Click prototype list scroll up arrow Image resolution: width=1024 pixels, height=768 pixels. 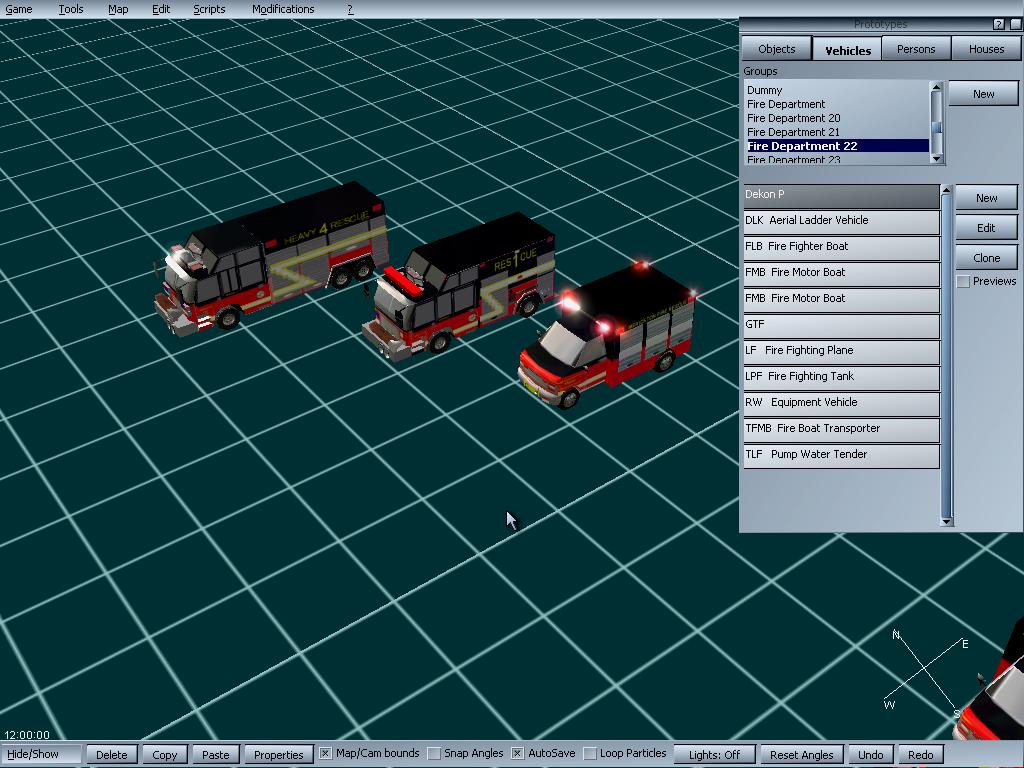[946, 190]
